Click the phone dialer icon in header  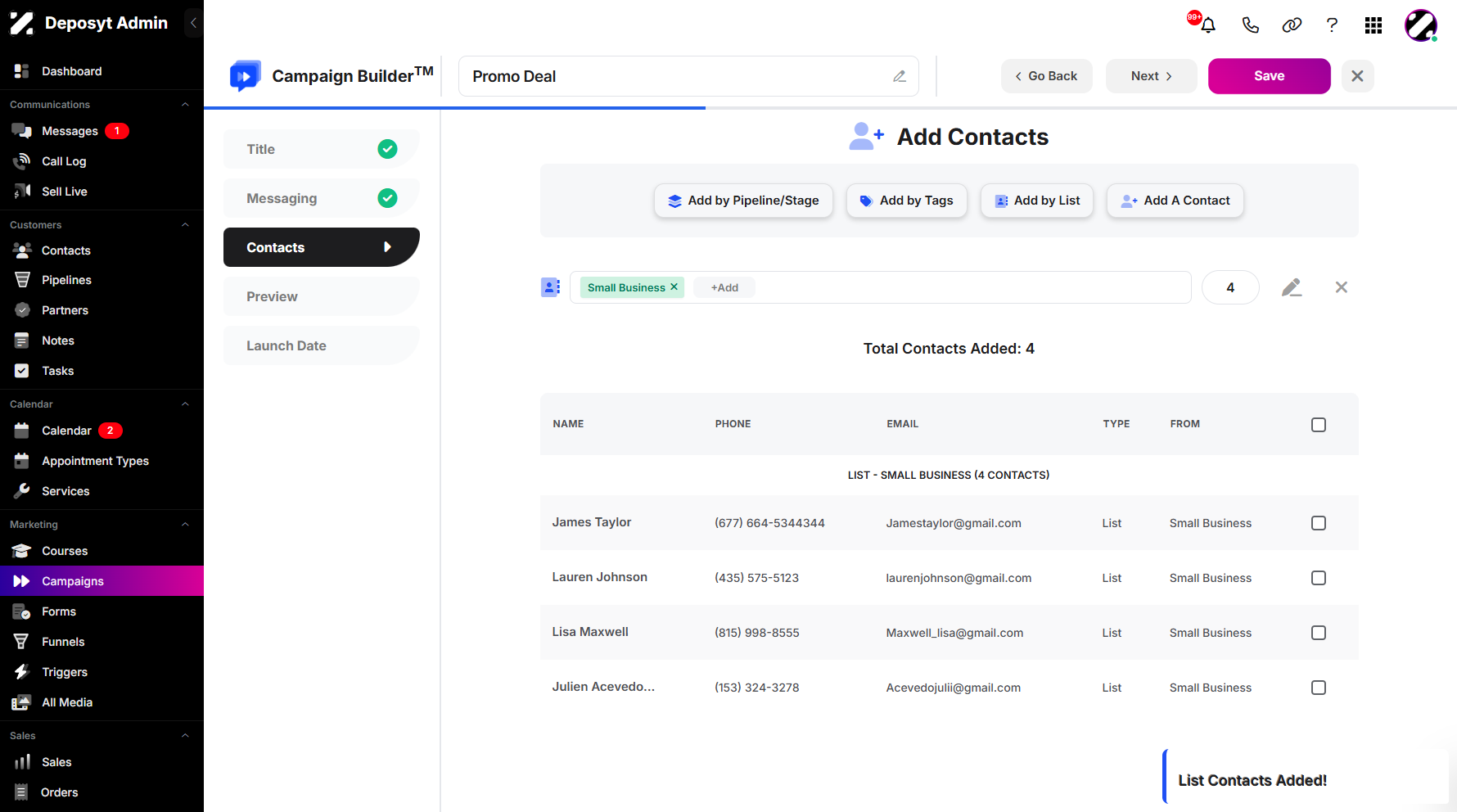(x=1250, y=25)
